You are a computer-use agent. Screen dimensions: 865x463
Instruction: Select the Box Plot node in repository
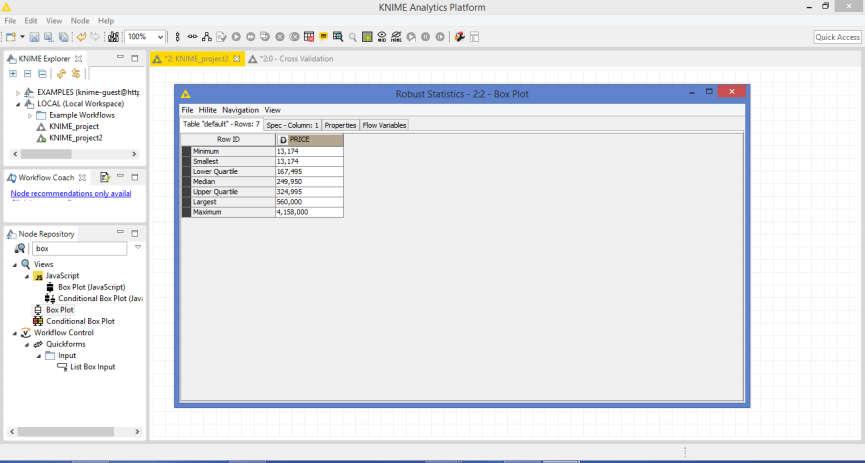tap(60, 310)
